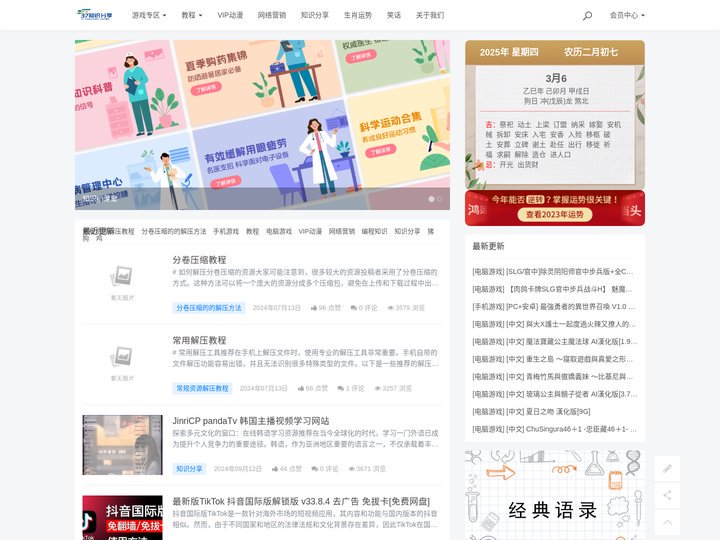Viewport: 720px width, 540px height.
Task: Switch to 电脑游戏 category tab
Action: pos(279,231)
